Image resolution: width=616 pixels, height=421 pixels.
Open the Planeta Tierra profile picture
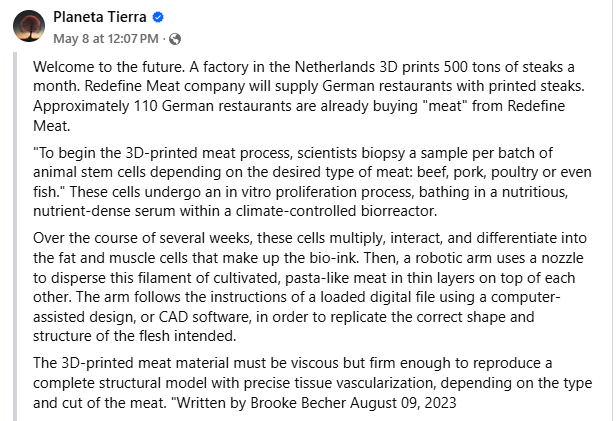pyautogui.click(x=29, y=26)
